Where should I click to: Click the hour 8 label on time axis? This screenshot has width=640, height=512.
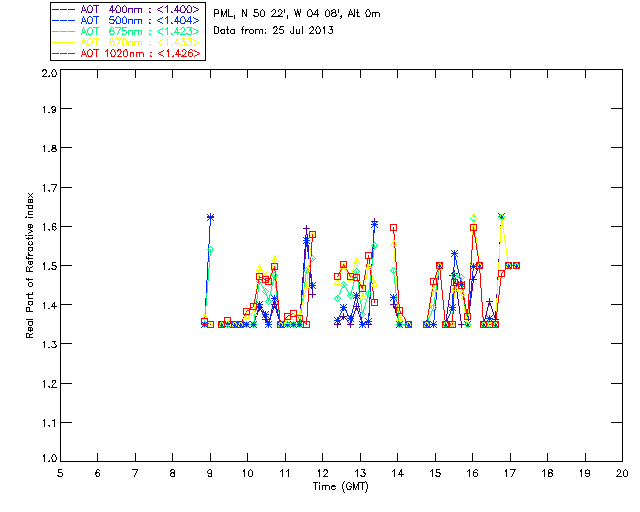(173, 473)
